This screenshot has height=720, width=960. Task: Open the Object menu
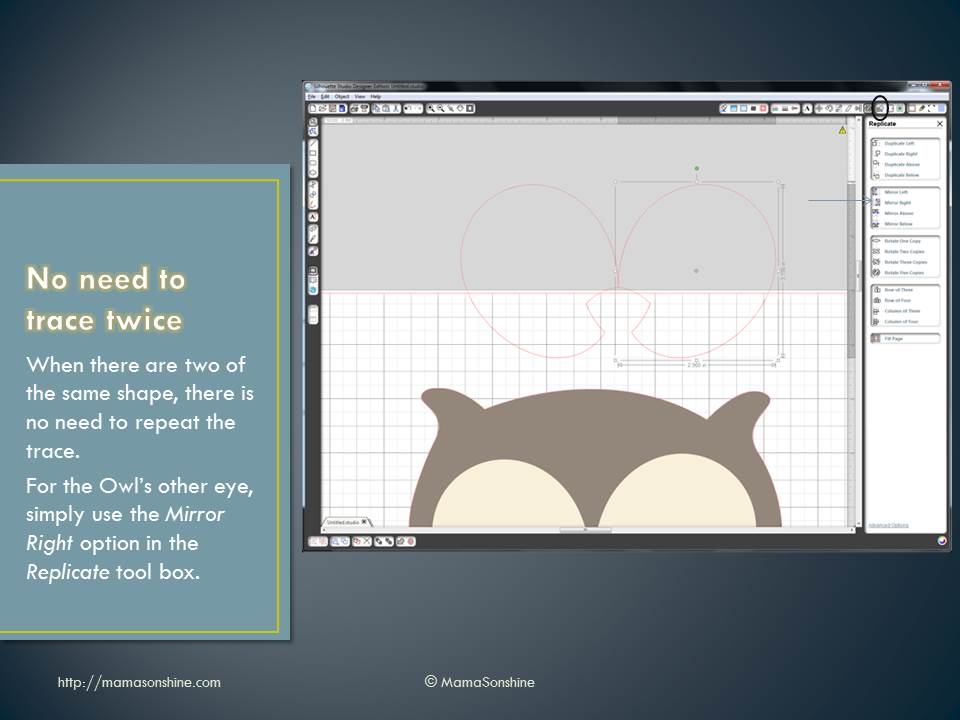341,96
